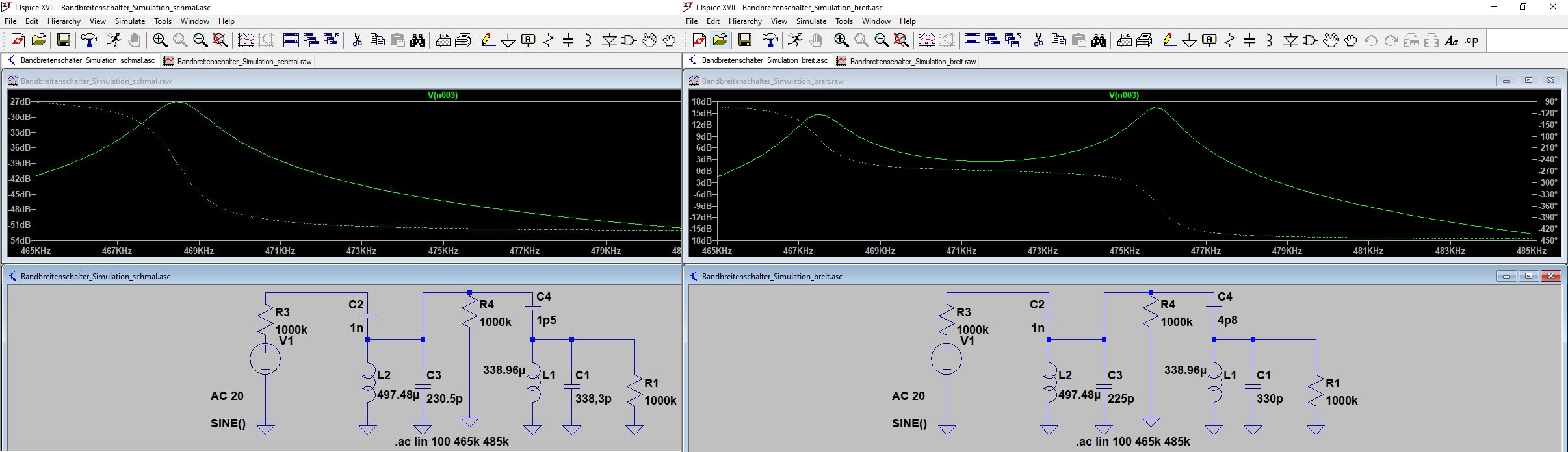1568x452 pixels.
Task: Select the Draw Wire pencil tool in left toolbar
Action: tap(488, 40)
